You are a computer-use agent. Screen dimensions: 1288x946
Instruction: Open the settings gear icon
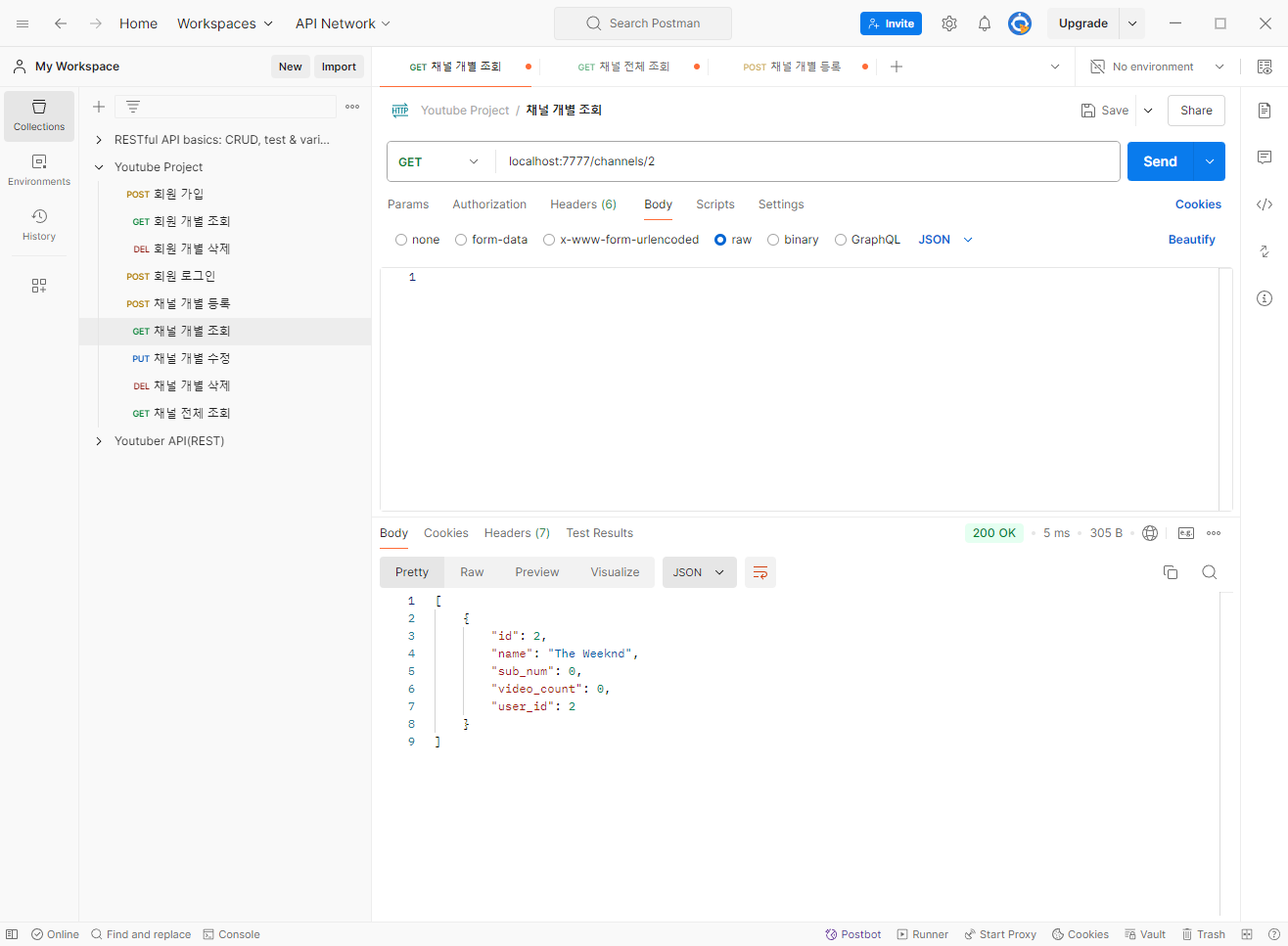(949, 23)
